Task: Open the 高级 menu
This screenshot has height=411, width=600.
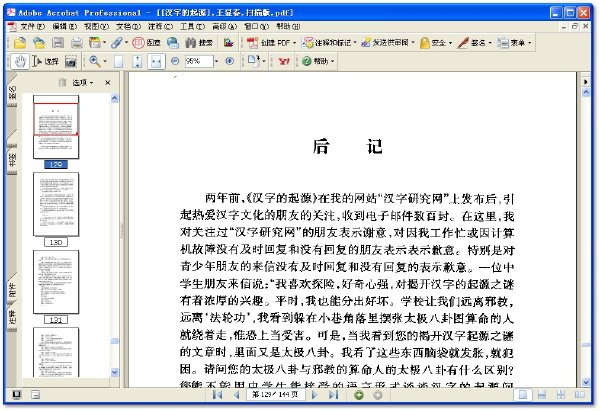Action: pyautogui.click(x=225, y=26)
